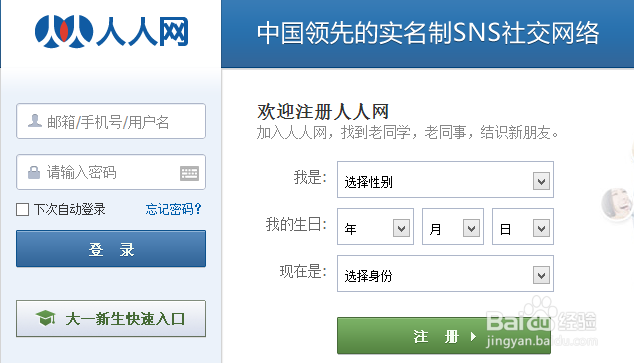
Task: Click the 我是: label
Action: tap(310, 177)
